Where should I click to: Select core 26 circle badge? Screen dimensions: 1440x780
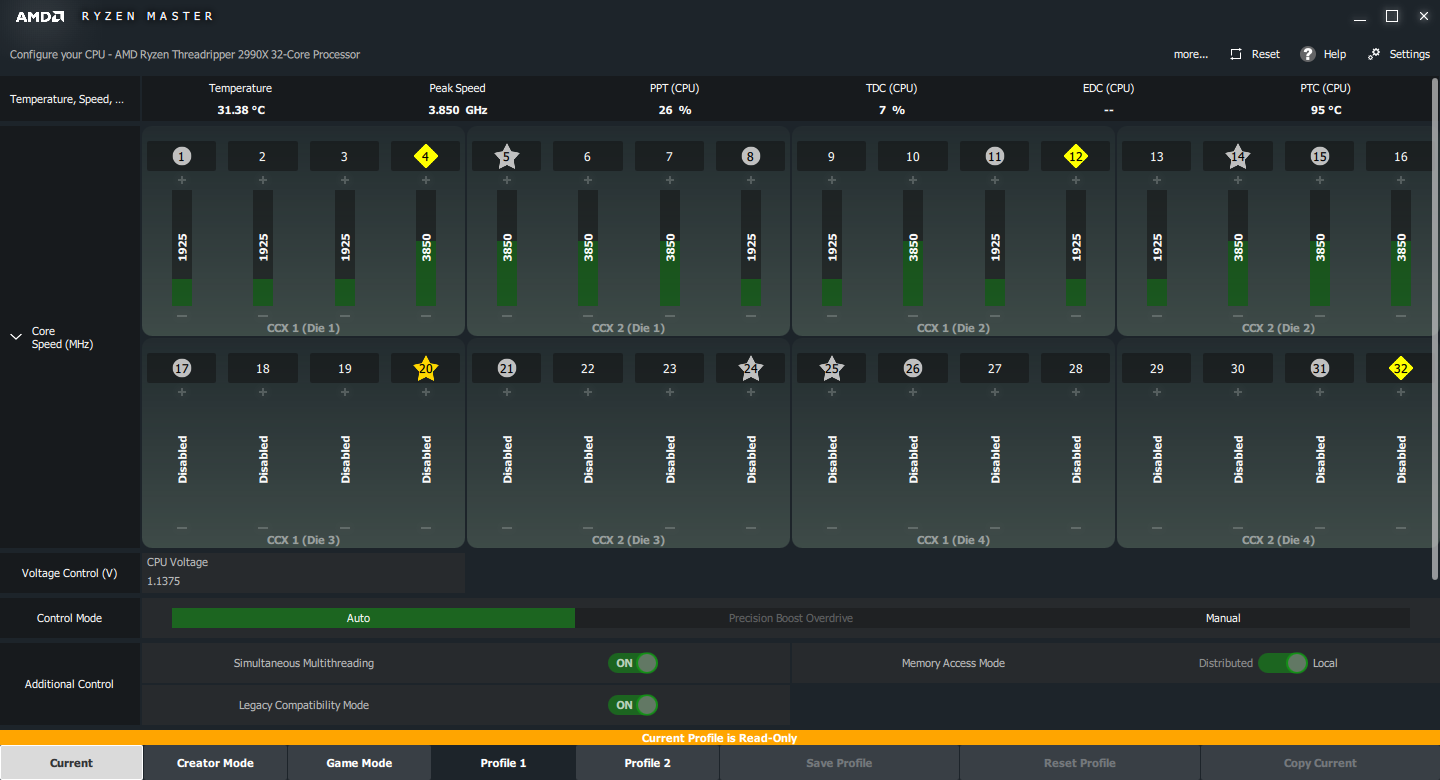click(913, 368)
